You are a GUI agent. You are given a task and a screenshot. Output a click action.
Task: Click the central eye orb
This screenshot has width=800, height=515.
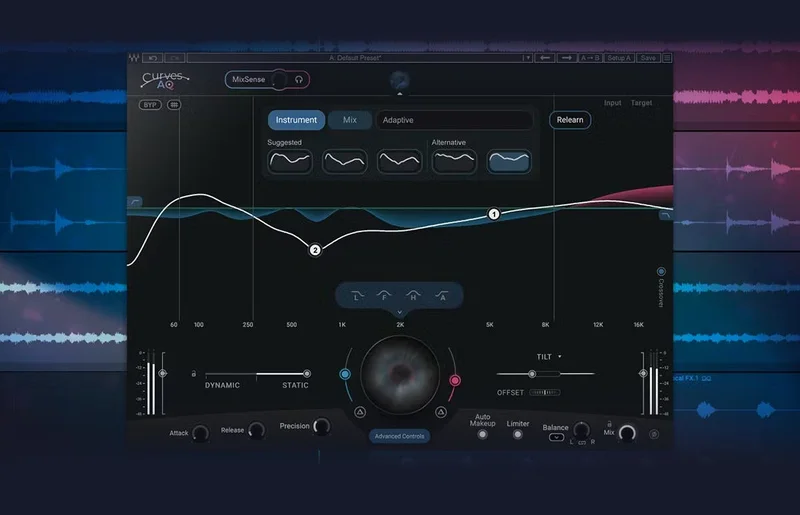point(400,375)
